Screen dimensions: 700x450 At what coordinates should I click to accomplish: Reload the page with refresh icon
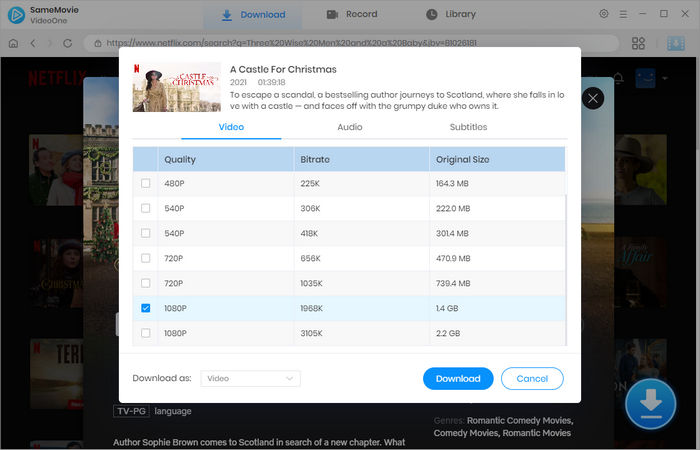pyautogui.click(x=67, y=43)
